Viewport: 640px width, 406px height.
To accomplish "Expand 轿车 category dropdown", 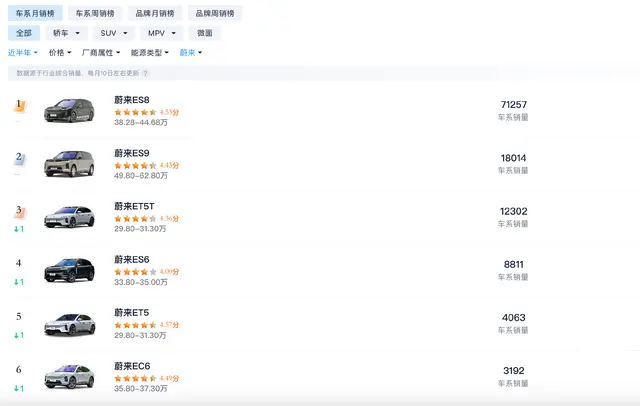I will [66, 33].
